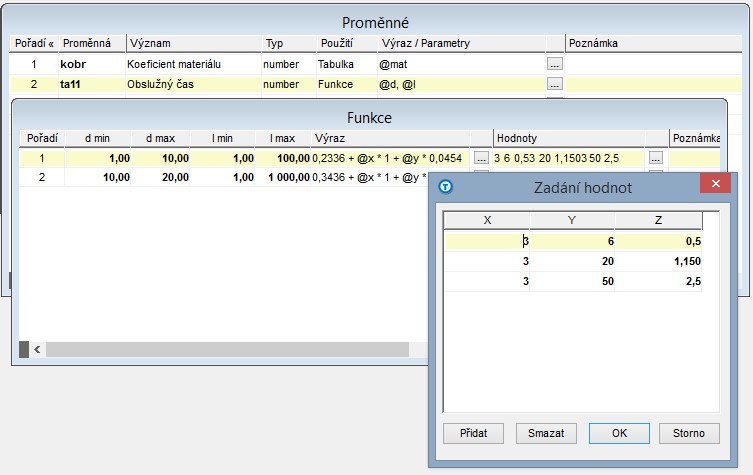Click the Použití column header
This screenshot has height=475, width=753.
tap(347, 43)
